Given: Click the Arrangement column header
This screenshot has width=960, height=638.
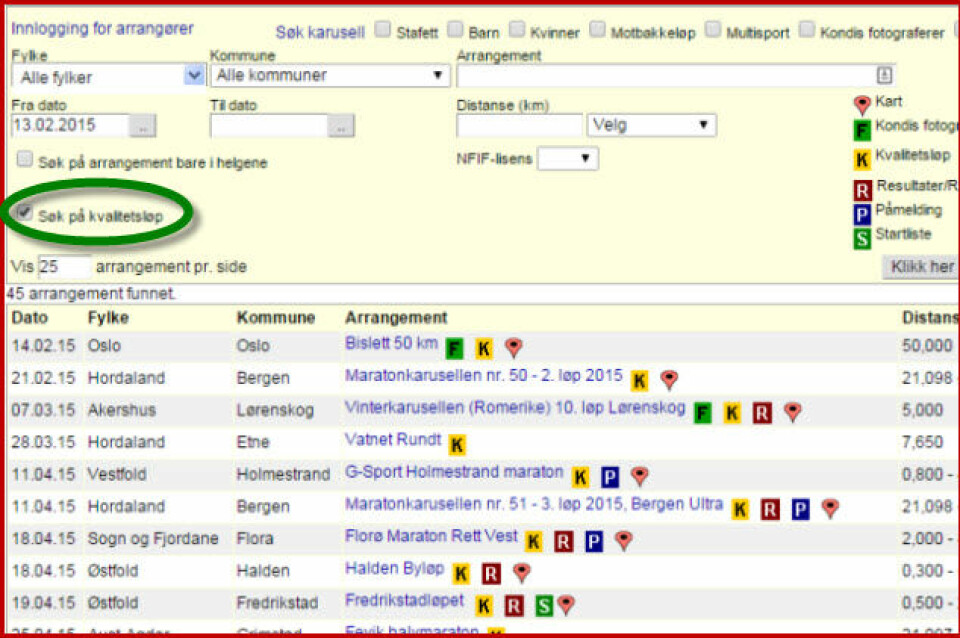Looking at the screenshot, I should coord(396,317).
